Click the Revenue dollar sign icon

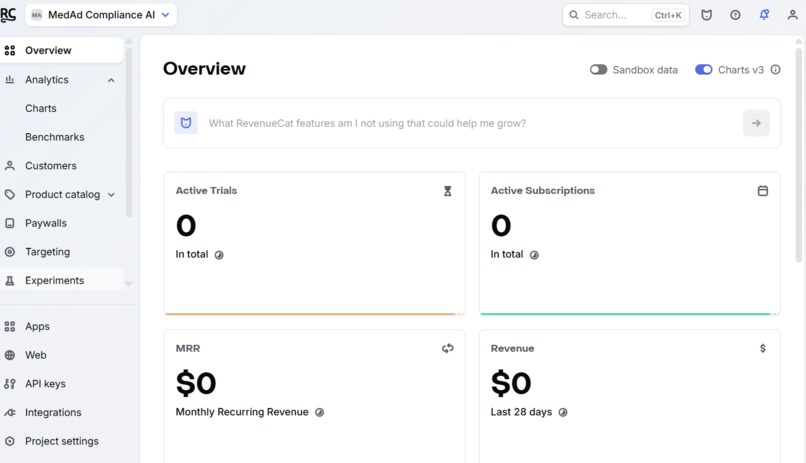coord(763,348)
